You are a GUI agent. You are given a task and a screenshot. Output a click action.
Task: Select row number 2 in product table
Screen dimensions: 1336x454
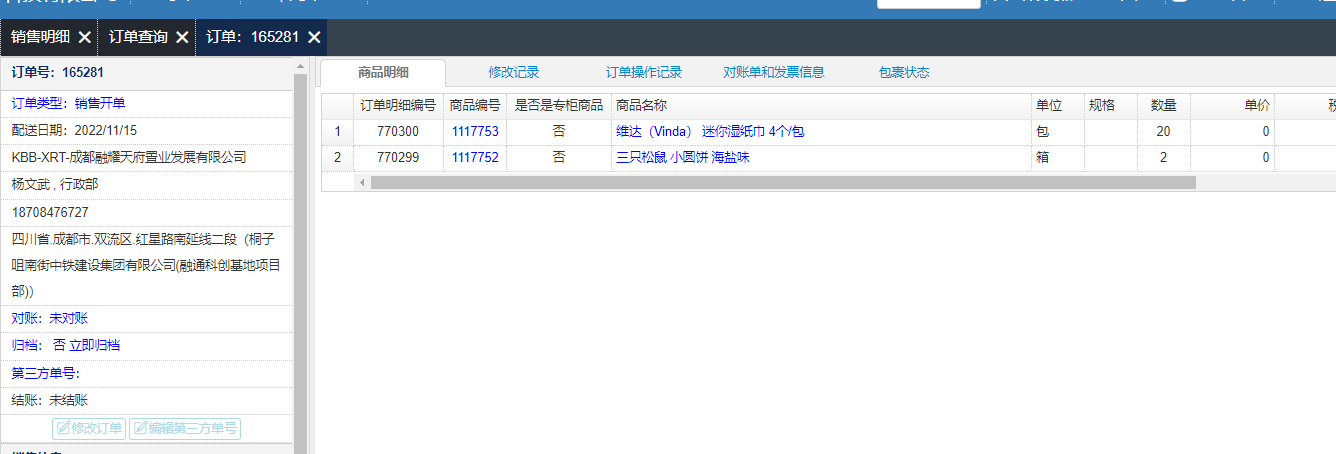pyautogui.click(x=337, y=157)
